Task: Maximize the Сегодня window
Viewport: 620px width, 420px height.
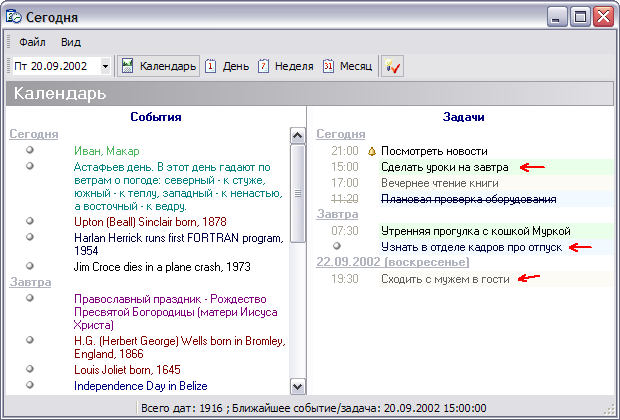Action: [x=580, y=17]
